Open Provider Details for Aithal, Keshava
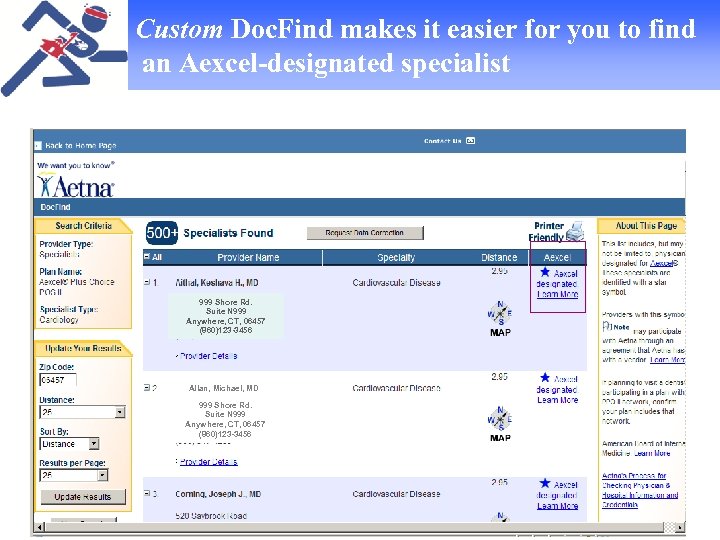The width and height of the screenshot is (720, 540). pos(208,356)
